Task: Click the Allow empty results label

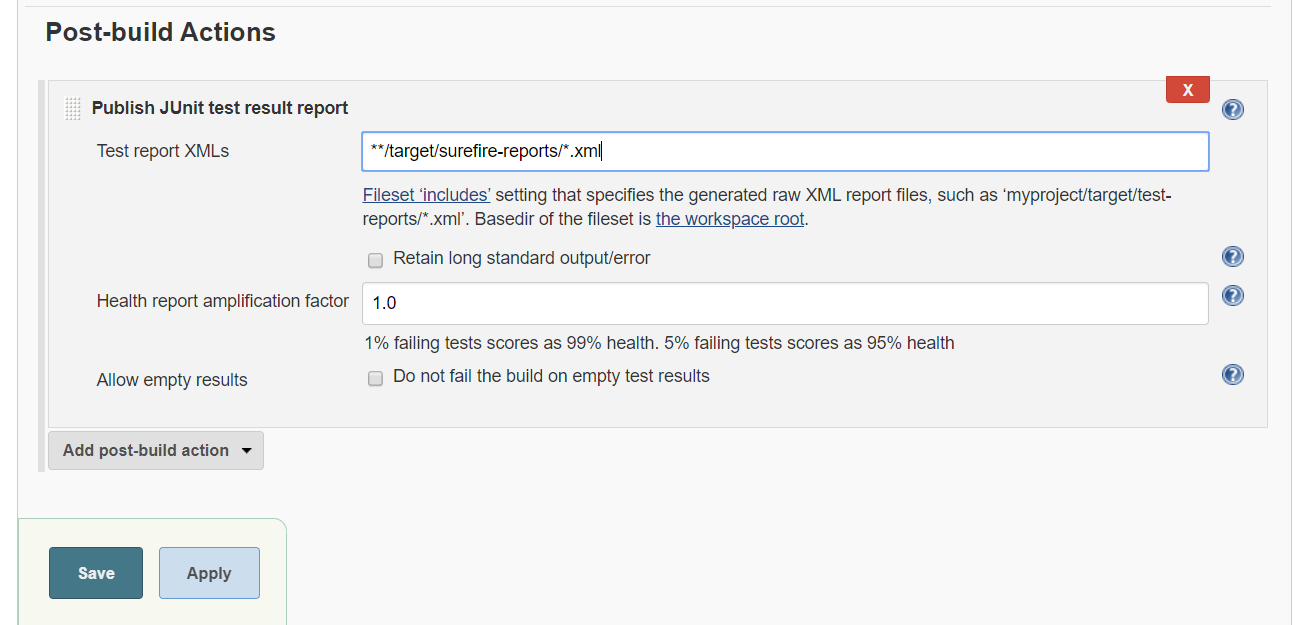Action: [x=172, y=380]
